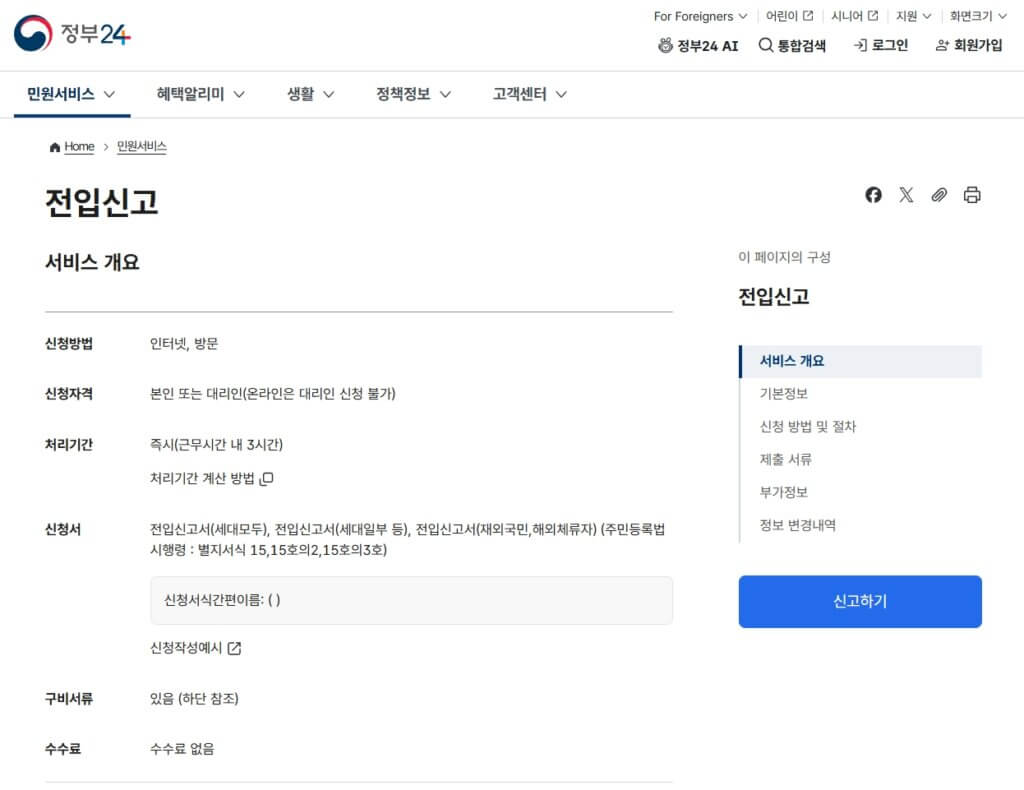Screen dimensions: 1024x790
Task: Expand the 화면크기 dropdown
Action: point(975,16)
